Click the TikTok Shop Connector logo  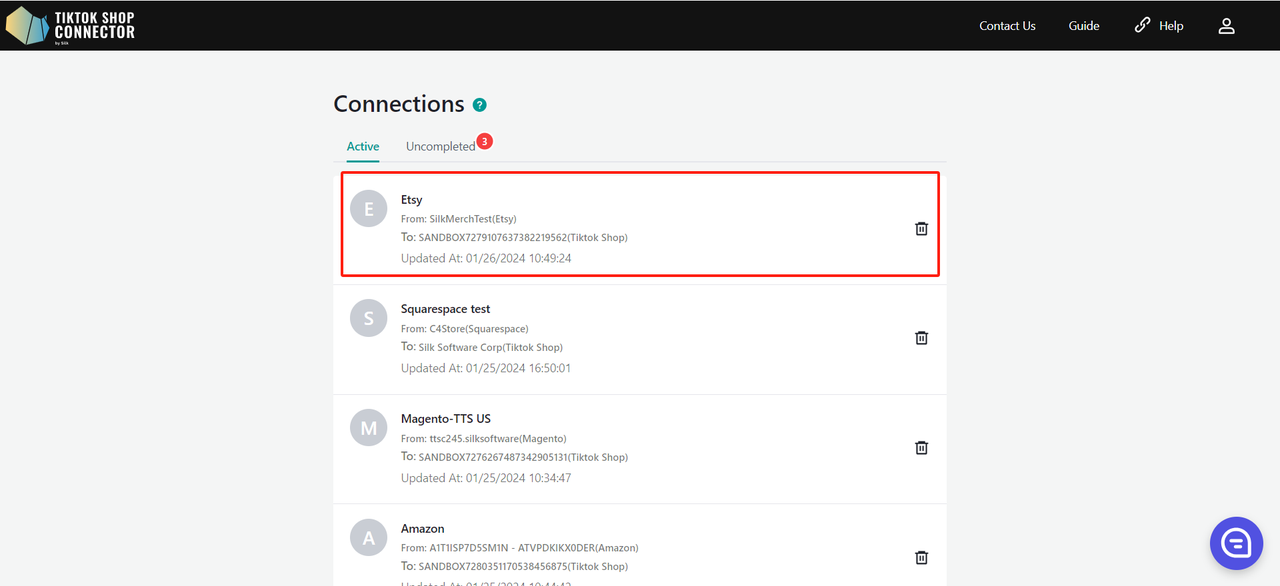click(x=71, y=26)
